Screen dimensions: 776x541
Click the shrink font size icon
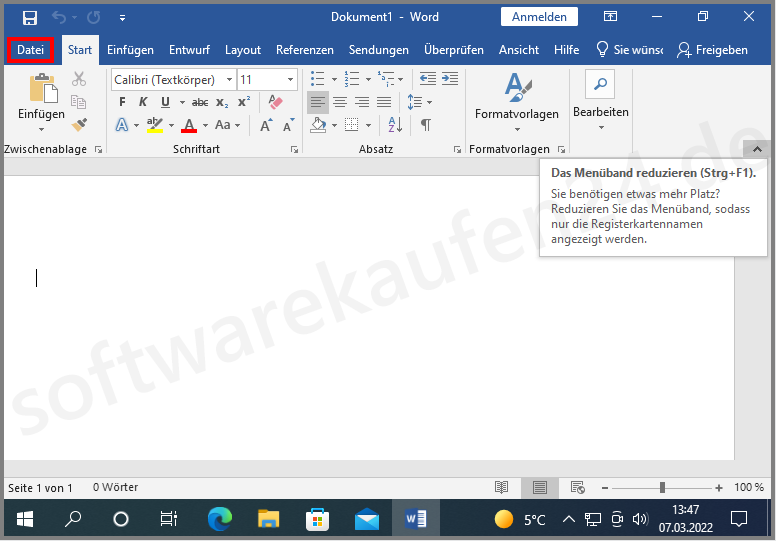(x=289, y=125)
